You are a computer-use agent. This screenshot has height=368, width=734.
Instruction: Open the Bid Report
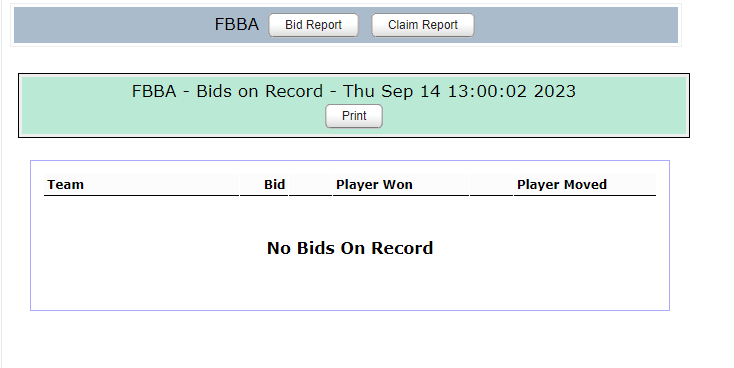[313, 25]
